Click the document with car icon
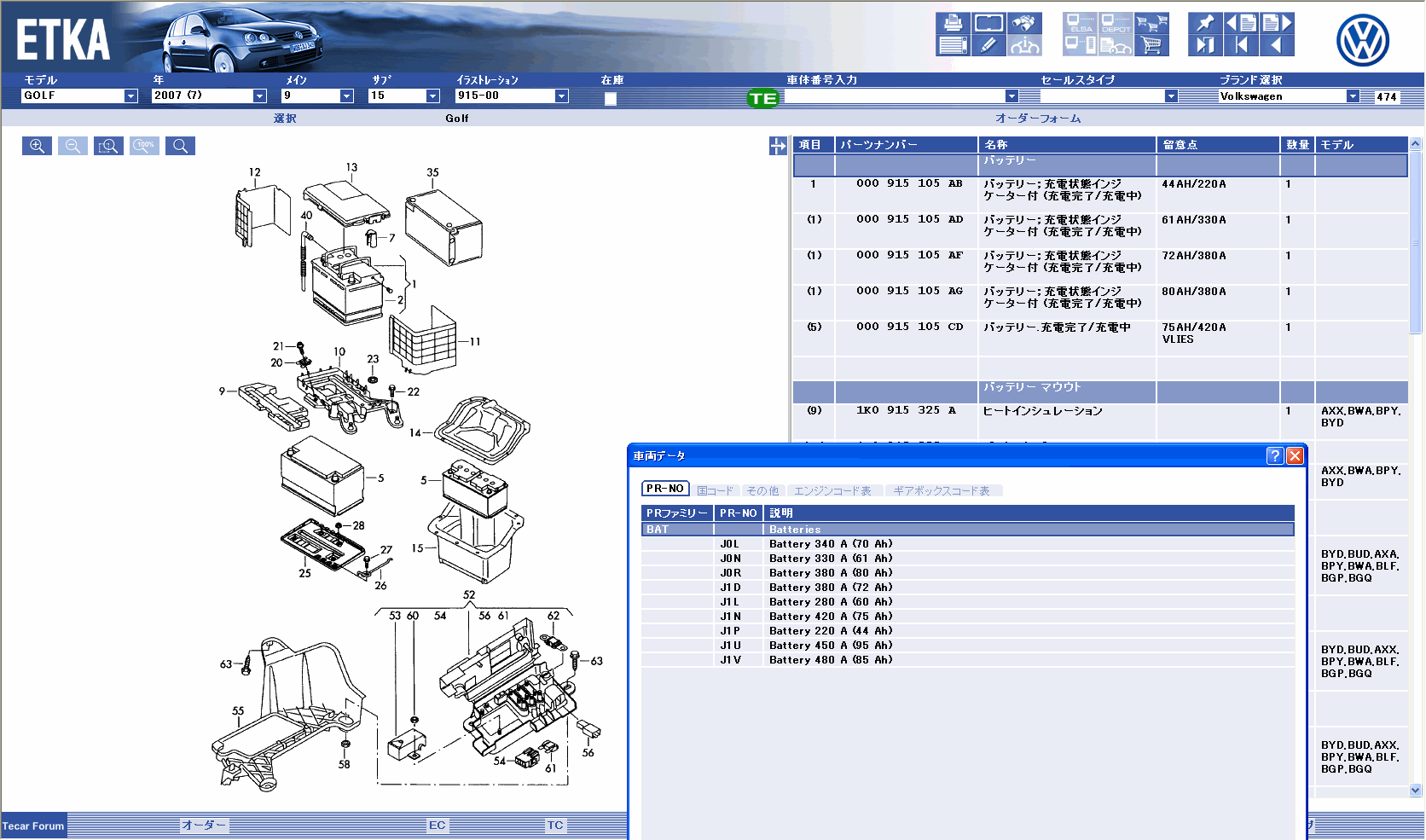The image size is (1426, 840). (x=1116, y=45)
